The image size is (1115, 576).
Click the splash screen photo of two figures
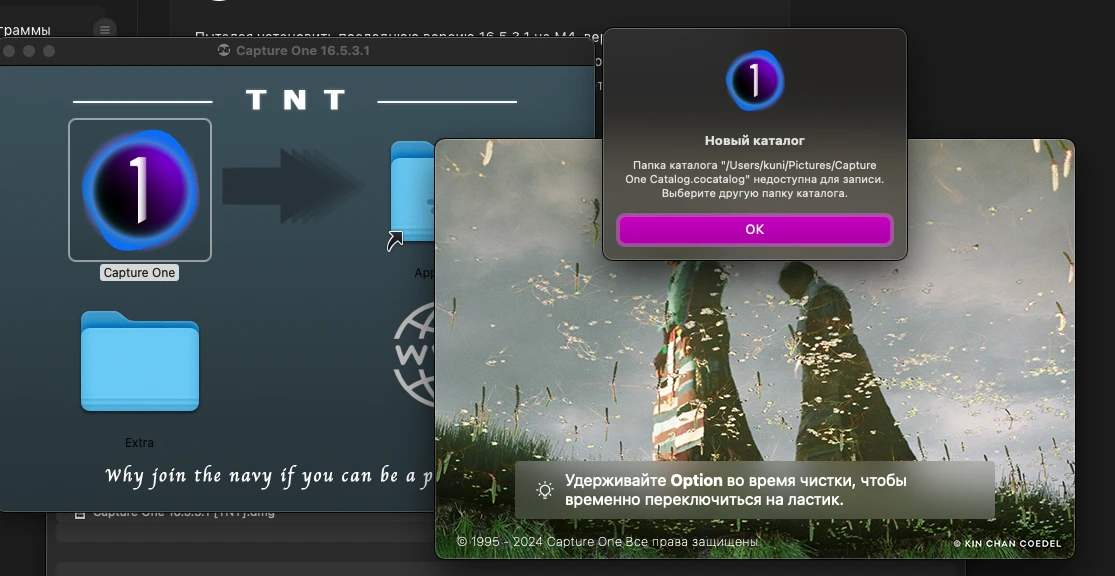(754, 348)
